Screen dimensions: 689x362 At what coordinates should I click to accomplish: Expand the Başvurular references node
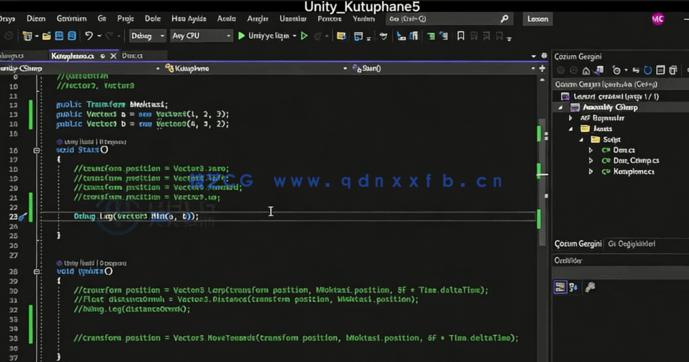(571, 118)
